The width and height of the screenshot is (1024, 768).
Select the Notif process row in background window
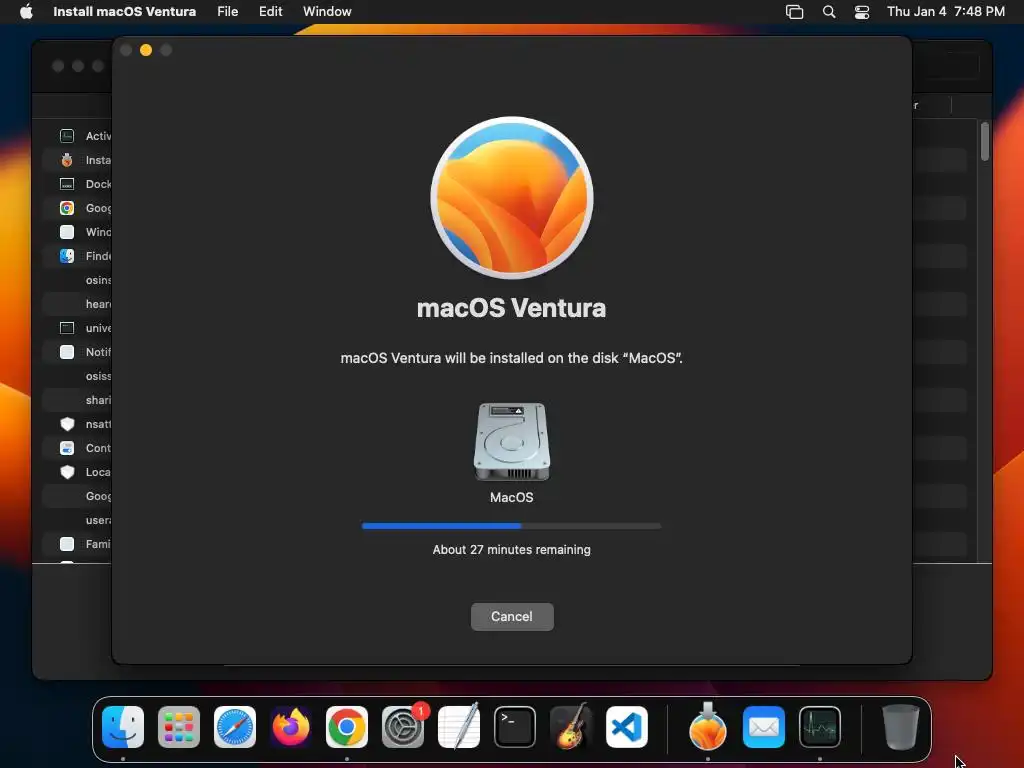[x=77, y=352]
